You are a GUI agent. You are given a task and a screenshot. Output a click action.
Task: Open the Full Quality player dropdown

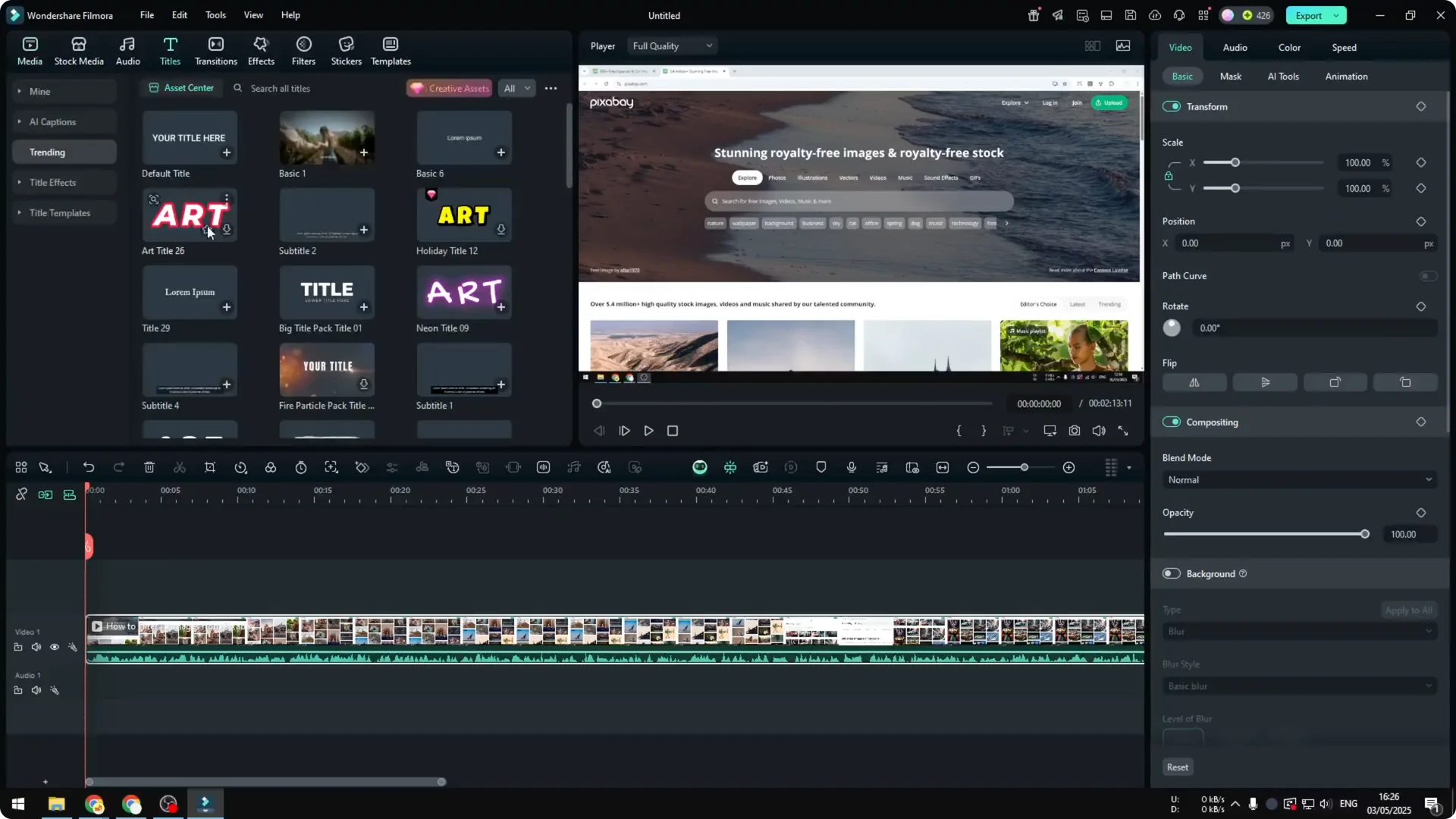(671, 45)
